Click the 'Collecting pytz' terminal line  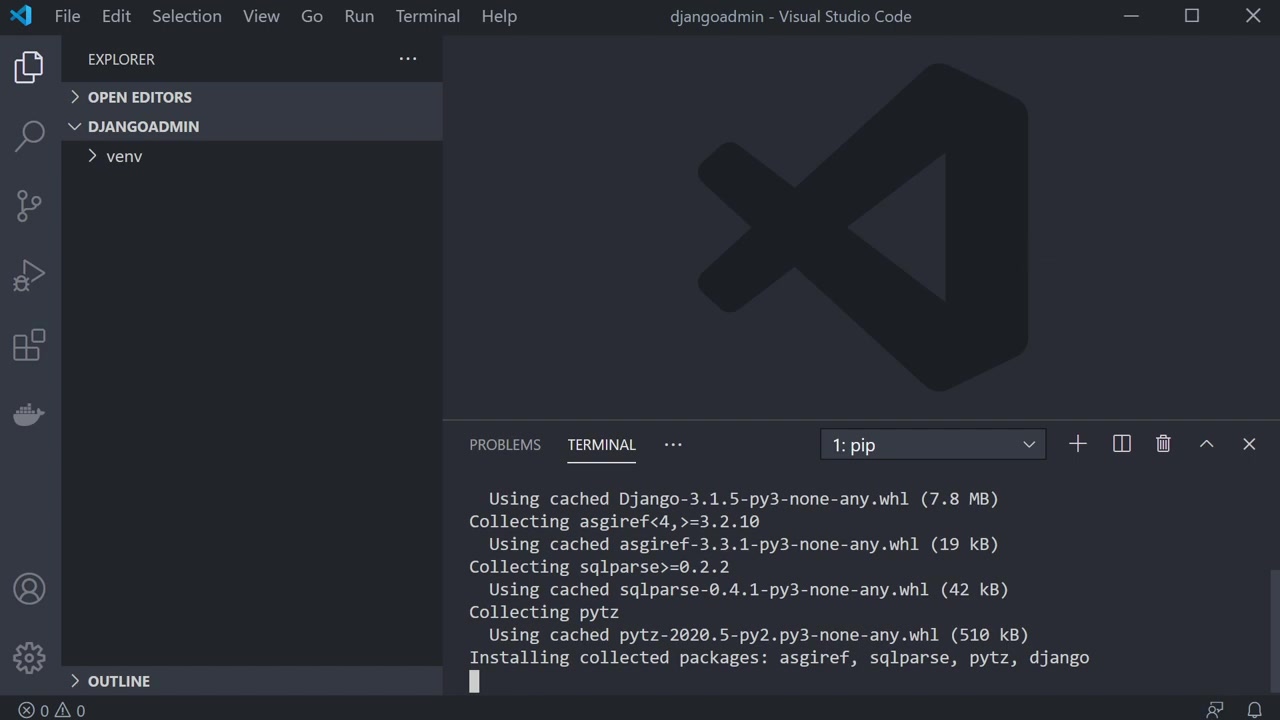(544, 612)
